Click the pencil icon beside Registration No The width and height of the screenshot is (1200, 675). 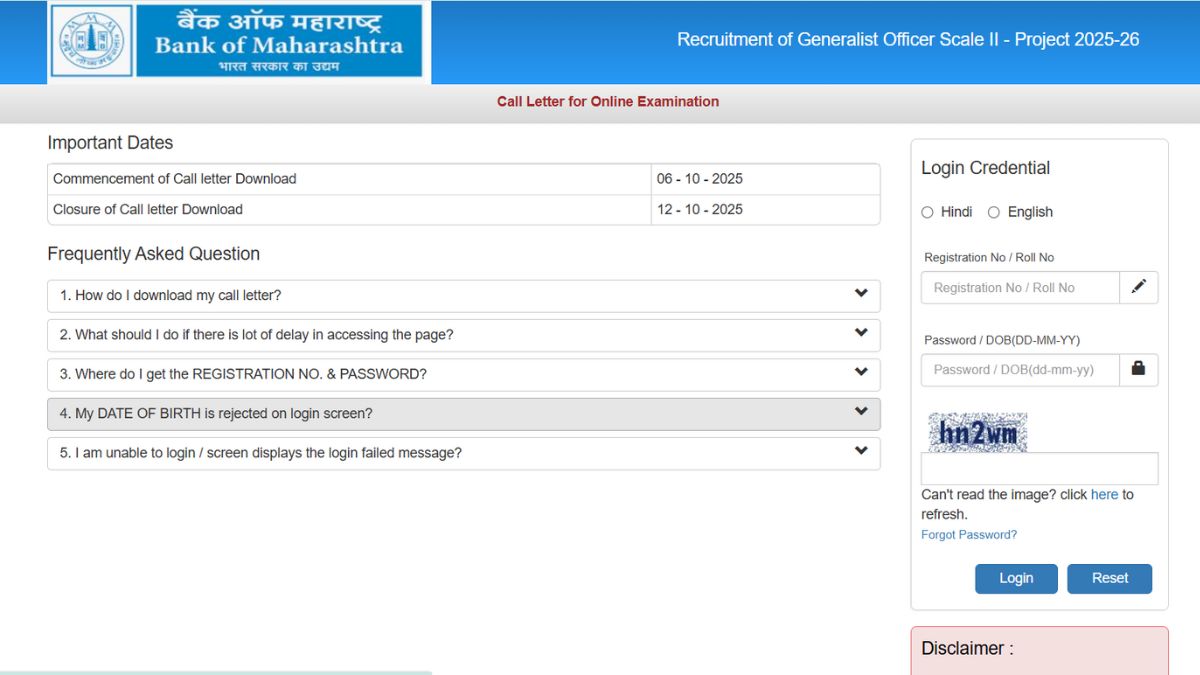(1138, 287)
